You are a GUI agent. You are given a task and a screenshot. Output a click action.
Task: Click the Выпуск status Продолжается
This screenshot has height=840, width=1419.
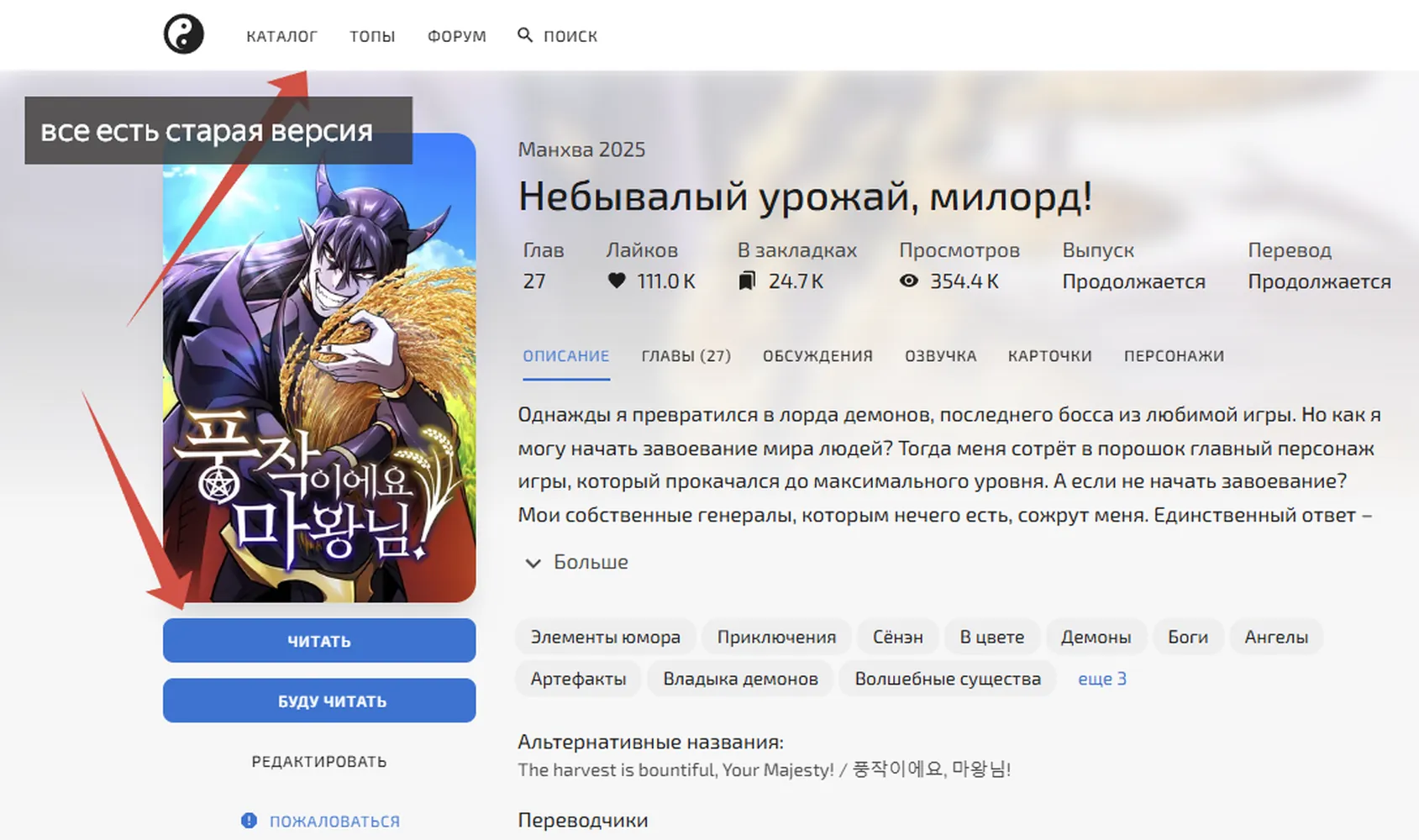pos(1133,281)
